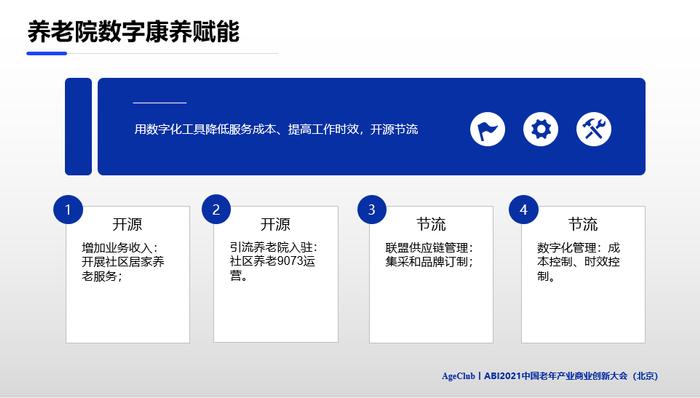This screenshot has height=398, width=700.
Task: Click the 节流 heading in card 3
Action: click(431, 224)
